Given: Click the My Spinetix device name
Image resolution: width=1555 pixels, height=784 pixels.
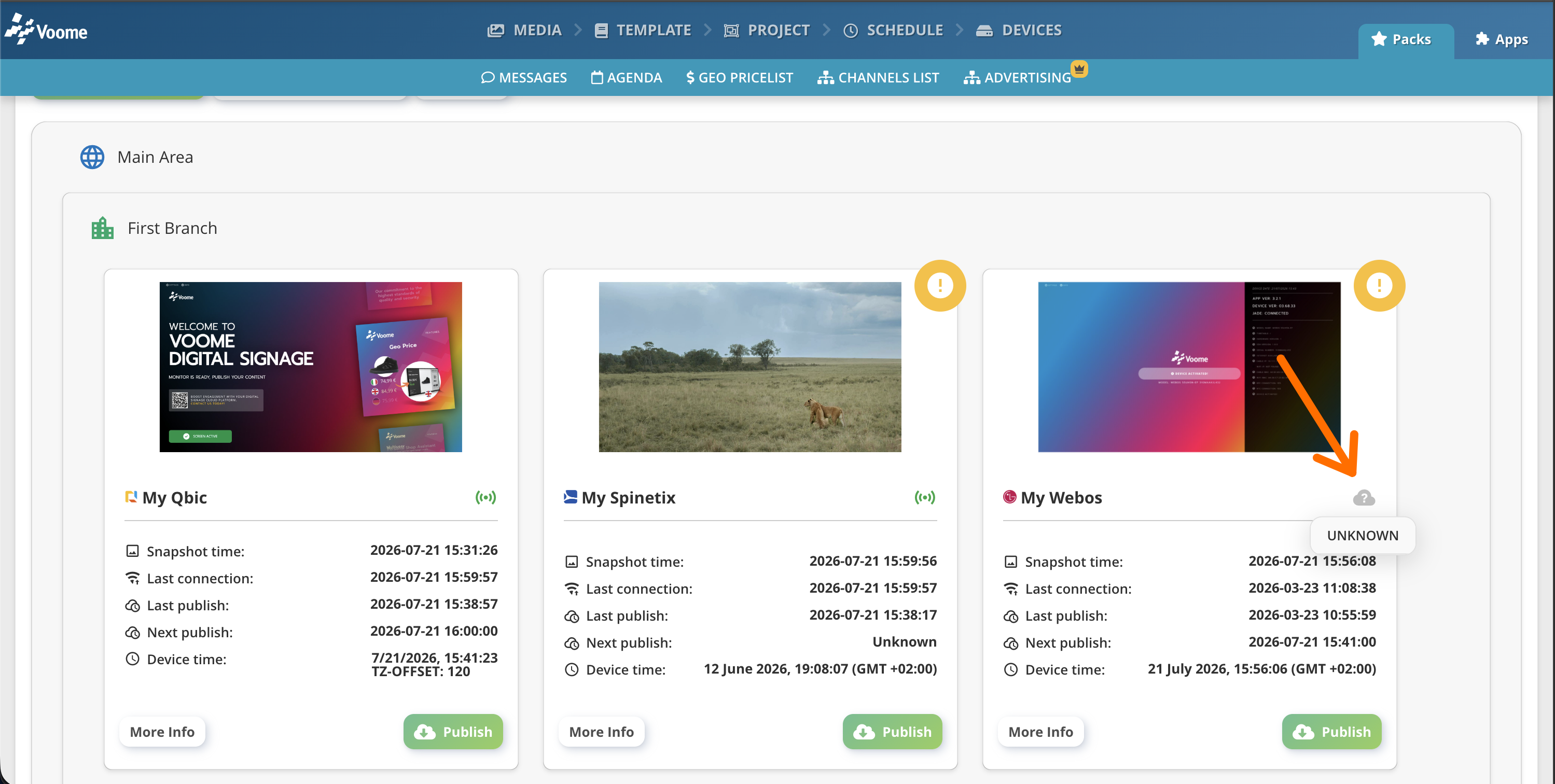Looking at the screenshot, I should 629,497.
